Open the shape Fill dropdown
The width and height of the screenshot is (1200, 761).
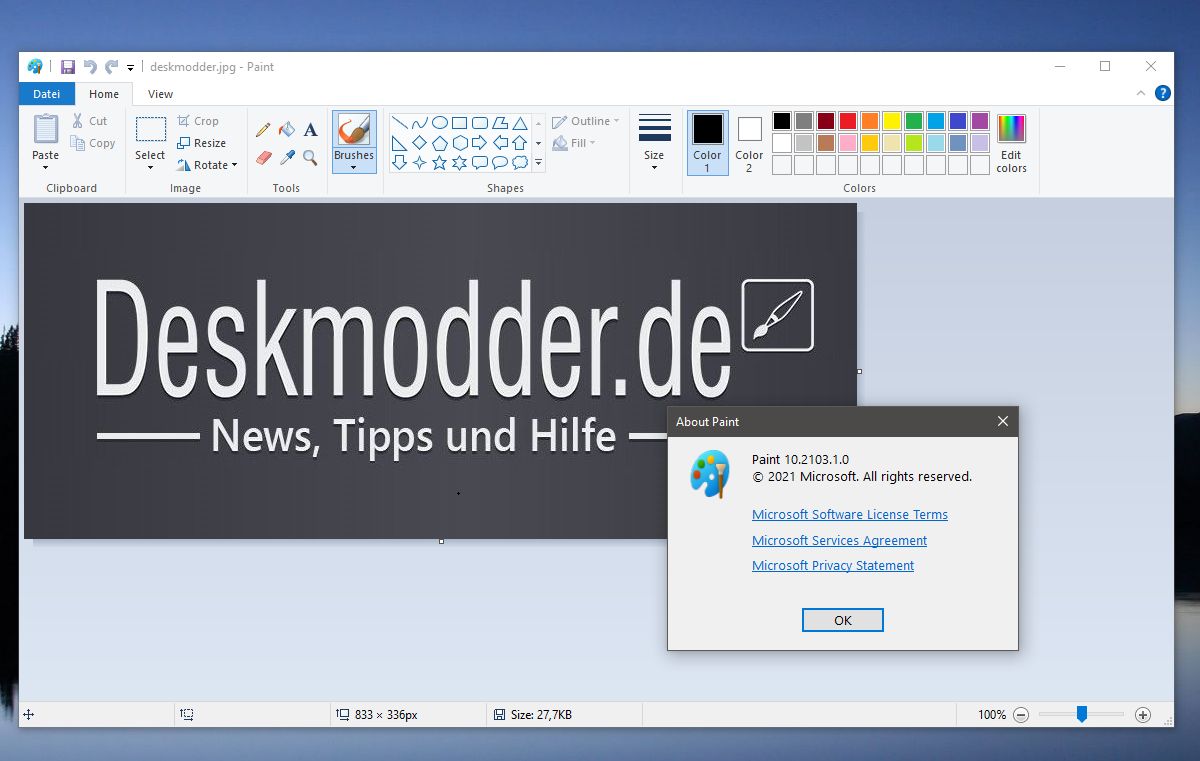[574, 143]
